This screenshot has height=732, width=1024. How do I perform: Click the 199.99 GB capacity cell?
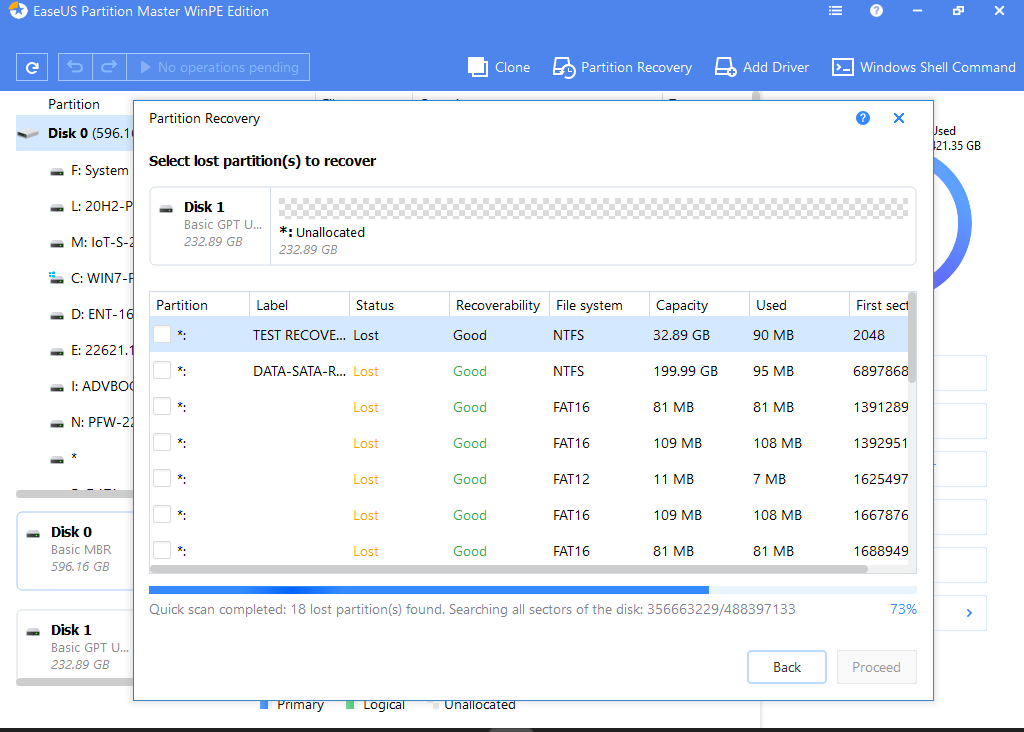tap(686, 371)
